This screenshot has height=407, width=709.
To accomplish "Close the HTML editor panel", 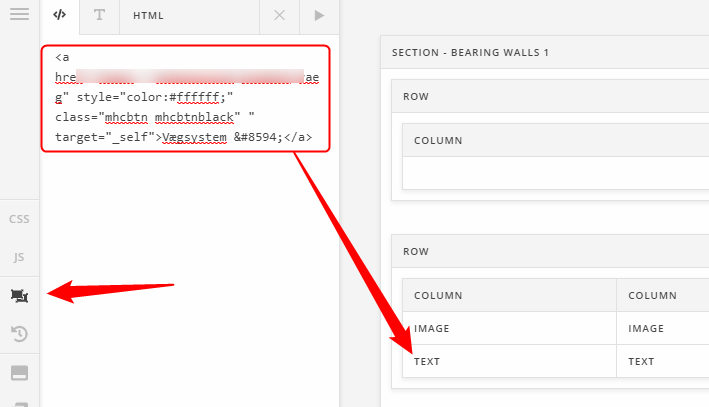I will [279, 16].
